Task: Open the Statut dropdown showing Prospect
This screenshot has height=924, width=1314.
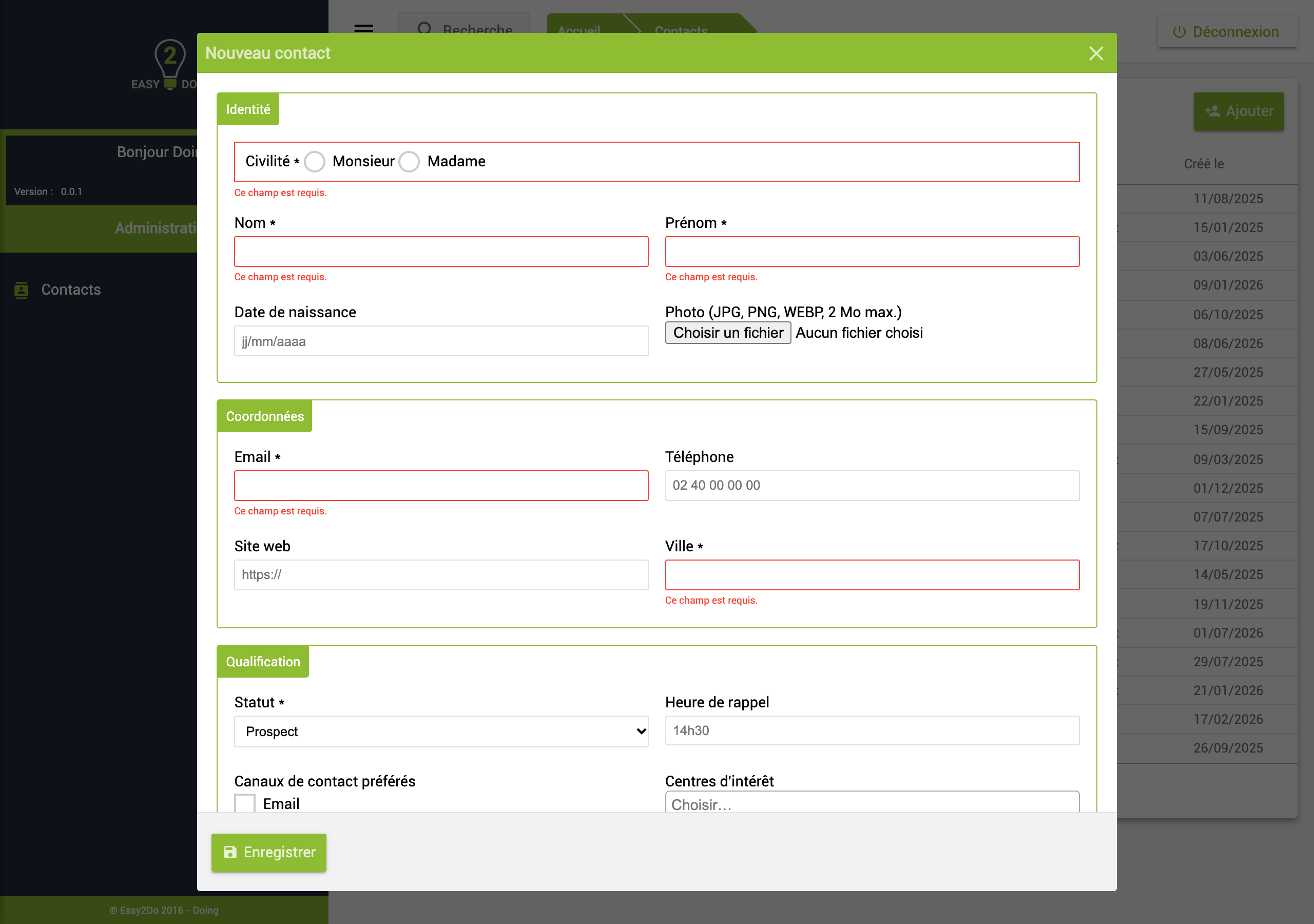Action: (441, 731)
